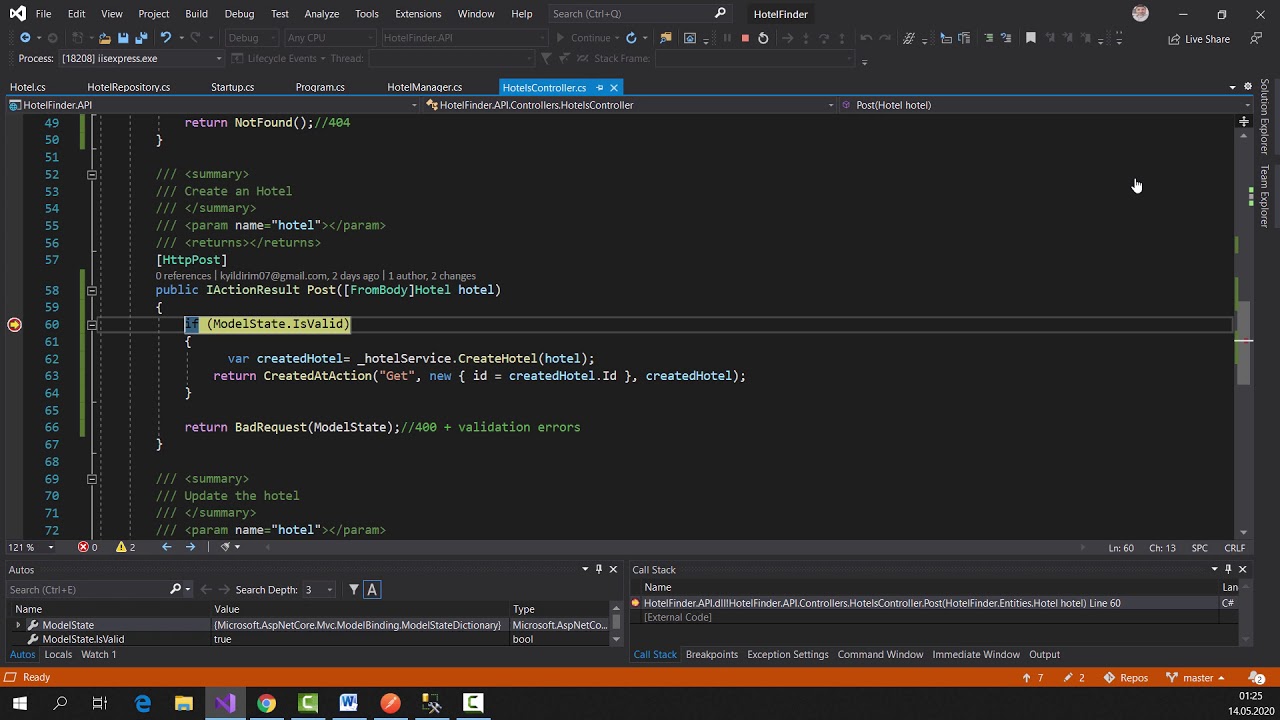Restart debugging with the circular arrow icon
1280x720 pixels.
pos(763,38)
